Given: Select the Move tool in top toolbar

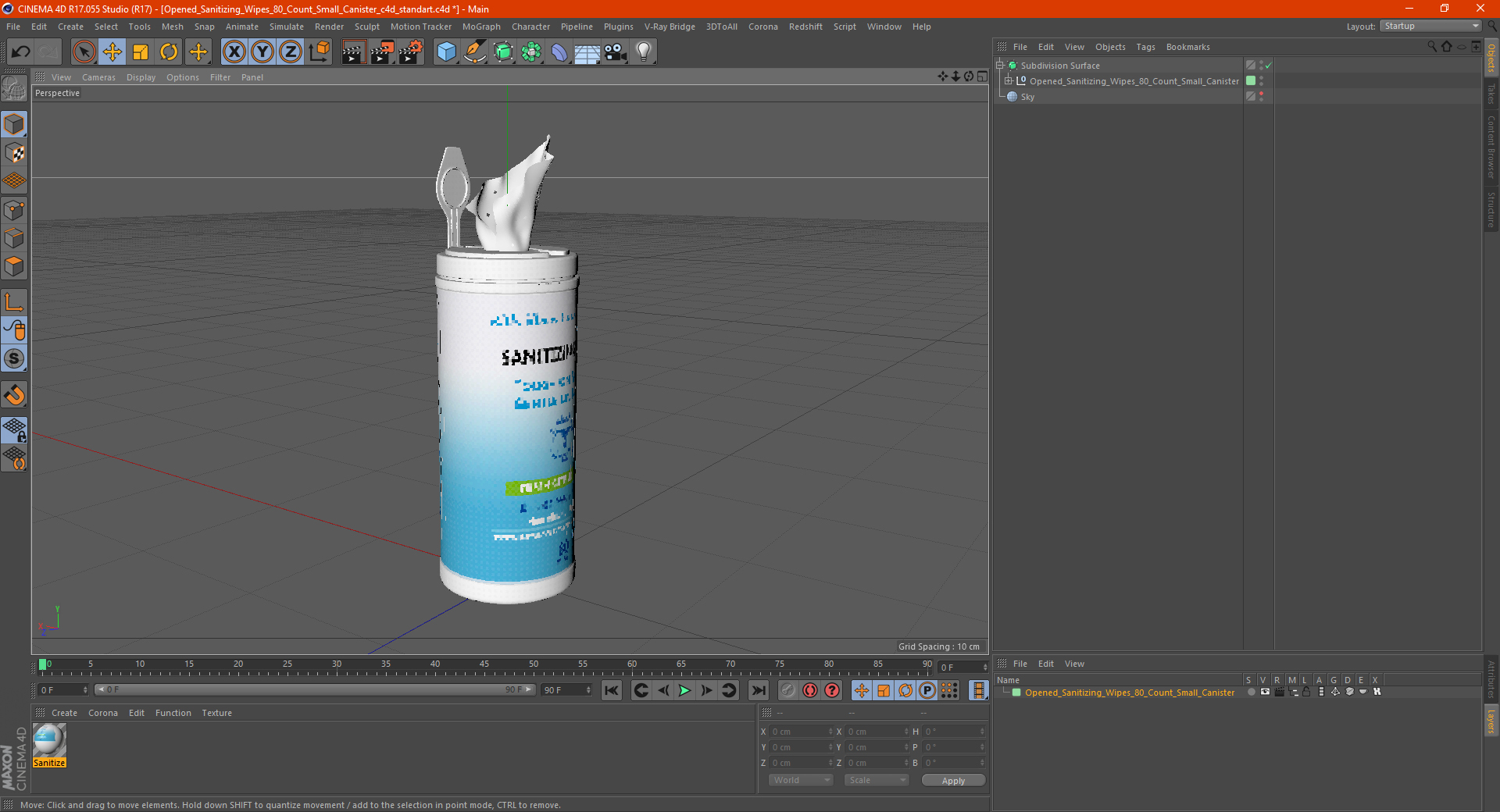Looking at the screenshot, I should pyautogui.click(x=112, y=52).
